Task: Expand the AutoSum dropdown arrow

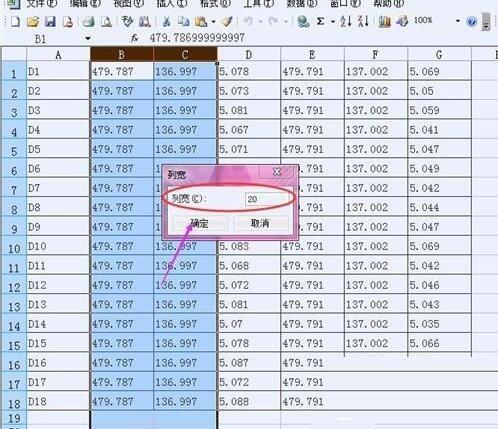Action: 333,22
